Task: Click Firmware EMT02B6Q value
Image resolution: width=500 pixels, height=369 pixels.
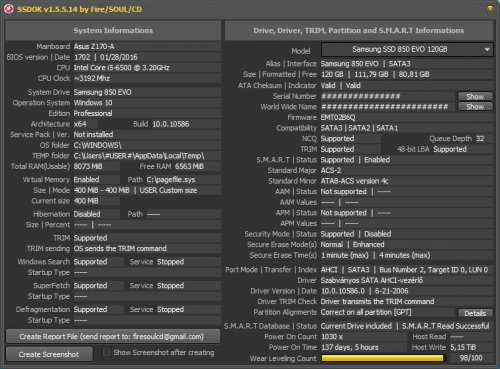Action: point(338,117)
